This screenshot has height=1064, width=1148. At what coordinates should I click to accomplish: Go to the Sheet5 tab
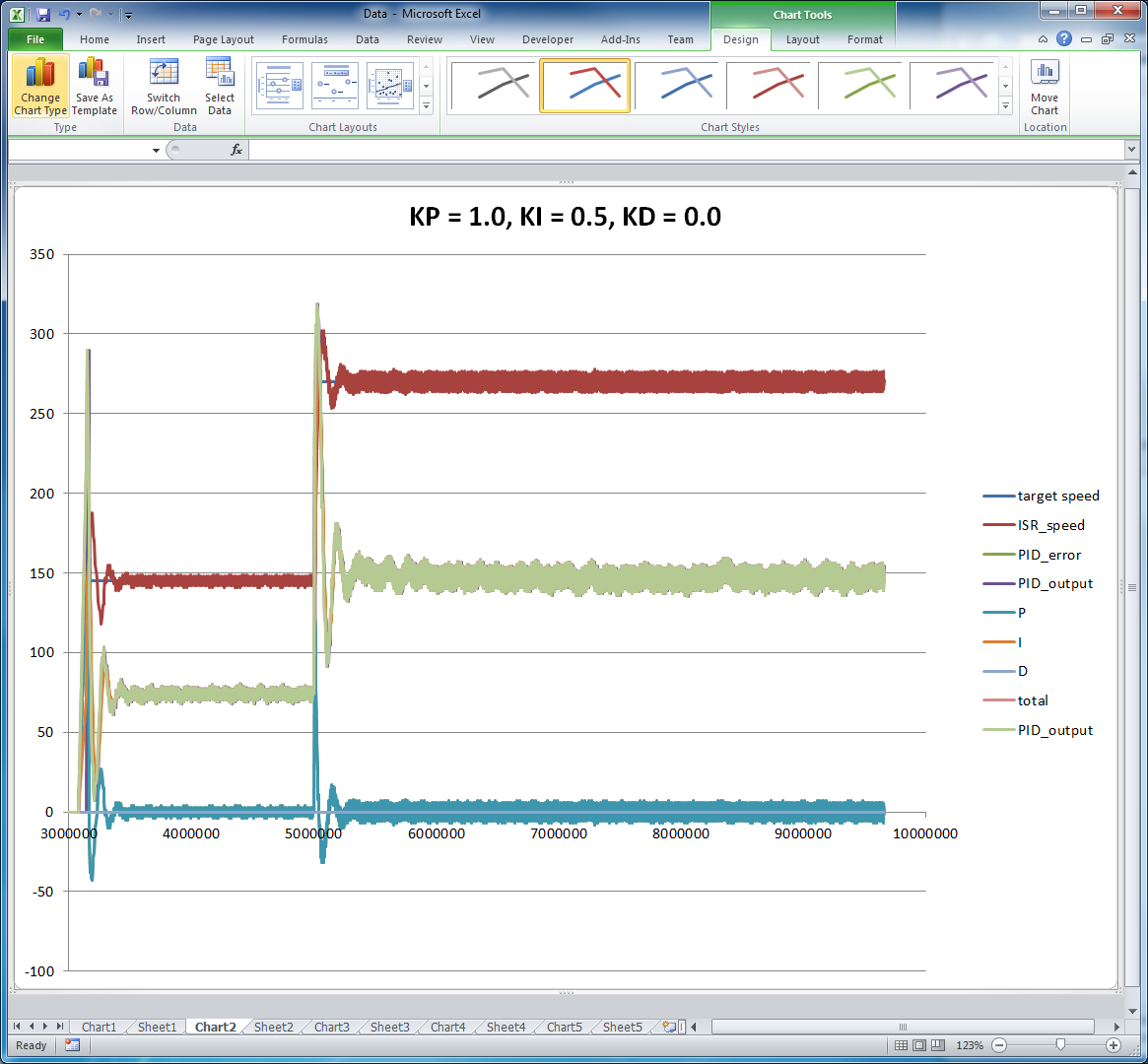pos(623,1027)
